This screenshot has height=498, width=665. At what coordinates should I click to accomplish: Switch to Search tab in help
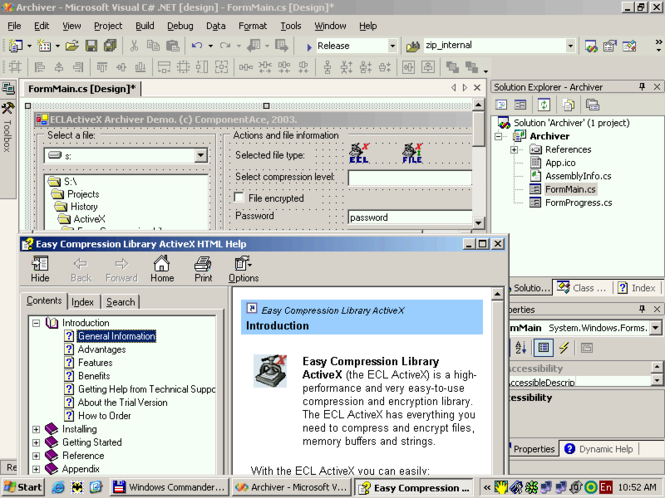click(x=120, y=302)
